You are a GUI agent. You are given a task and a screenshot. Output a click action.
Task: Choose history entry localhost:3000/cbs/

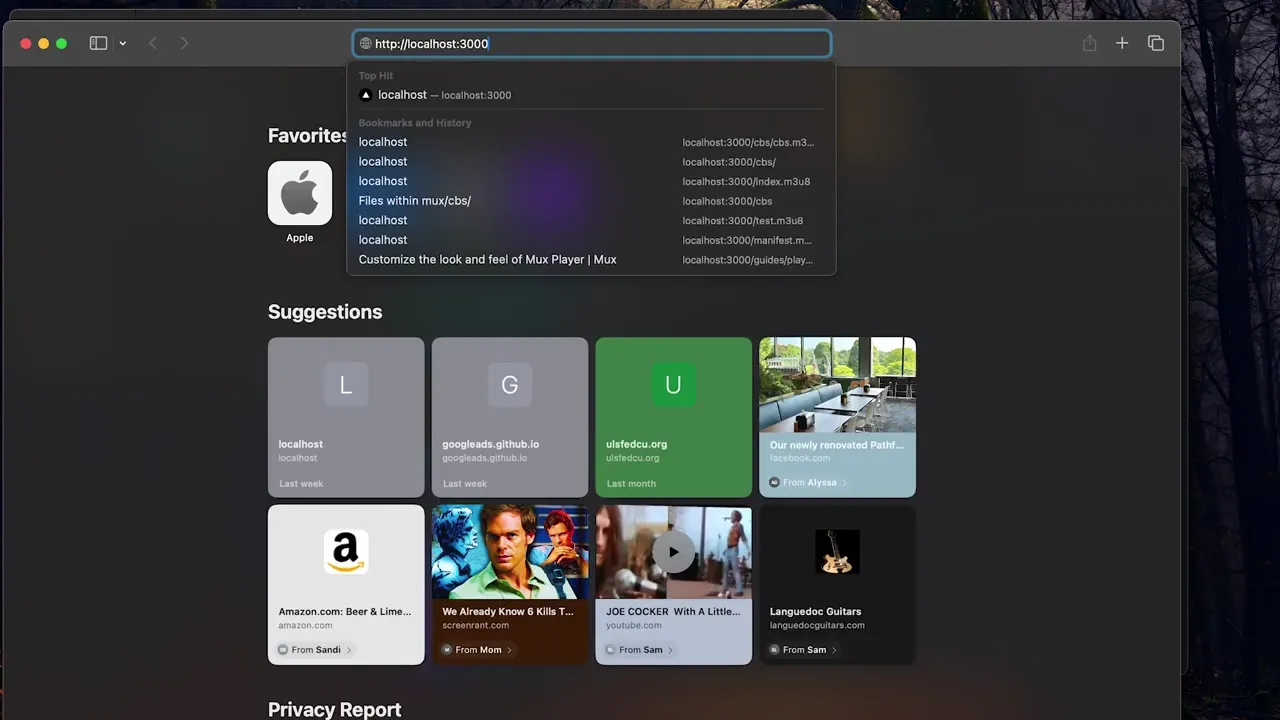[591, 162]
